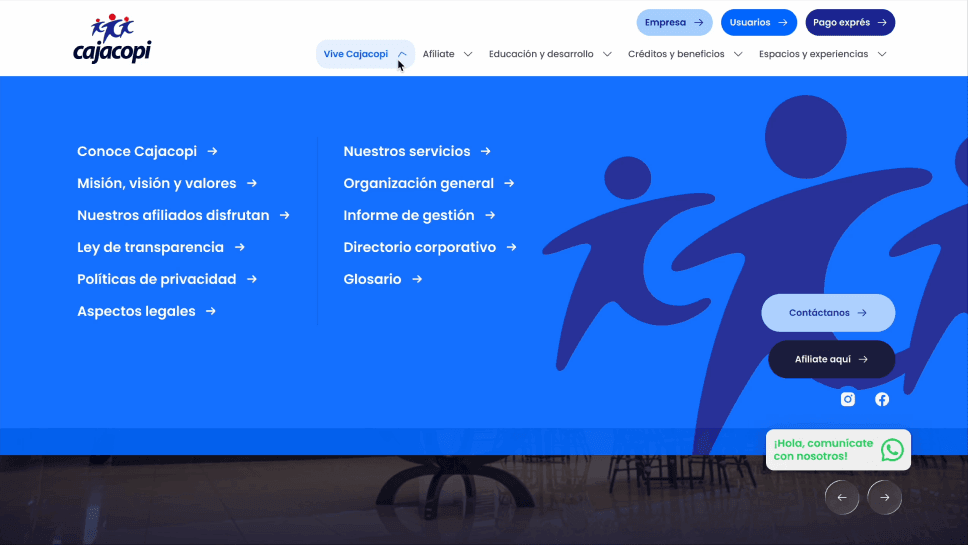Open Misión, visión y valores
The height and width of the screenshot is (545, 968).
click(x=157, y=183)
